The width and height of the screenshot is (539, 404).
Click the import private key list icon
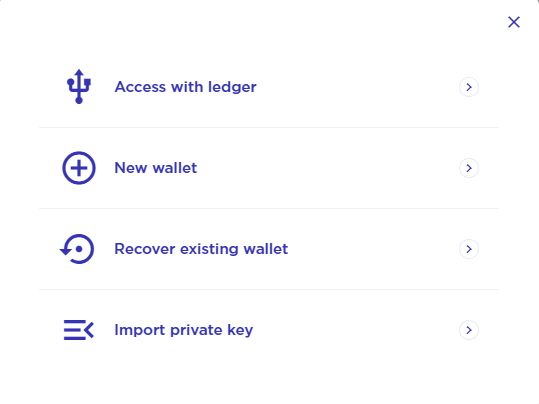pyautogui.click(x=79, y=330)
